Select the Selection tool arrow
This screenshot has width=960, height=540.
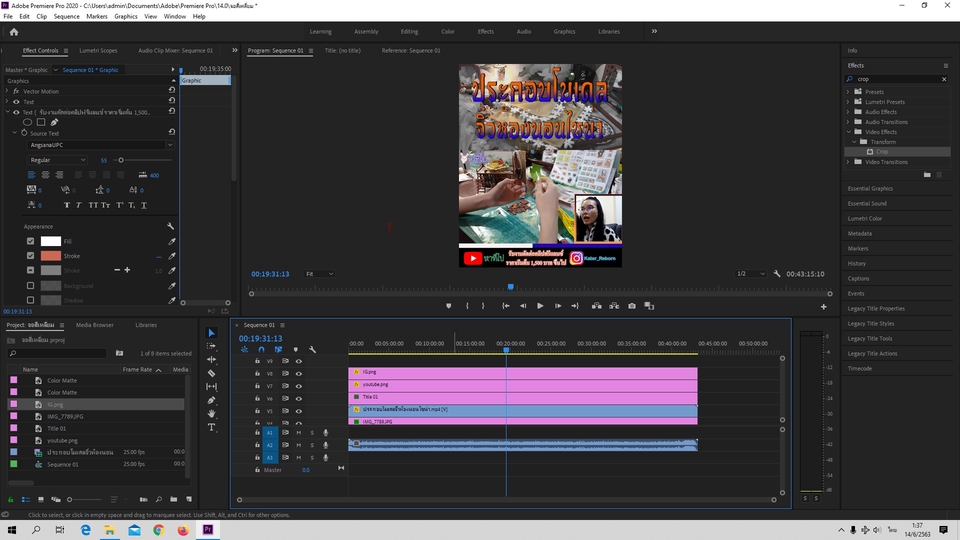point(211,333)
